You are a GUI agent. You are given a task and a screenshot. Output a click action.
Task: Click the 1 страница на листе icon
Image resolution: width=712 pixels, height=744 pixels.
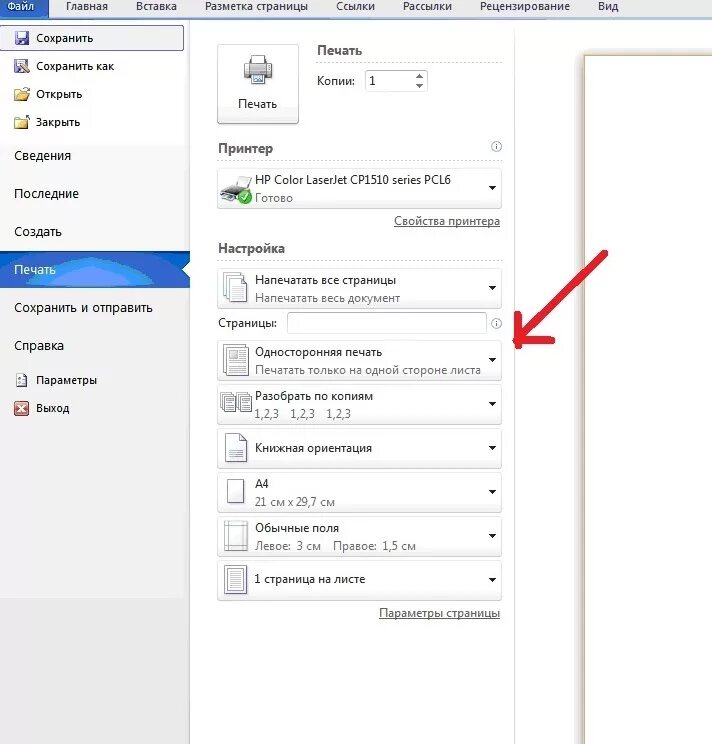(236, 579)
